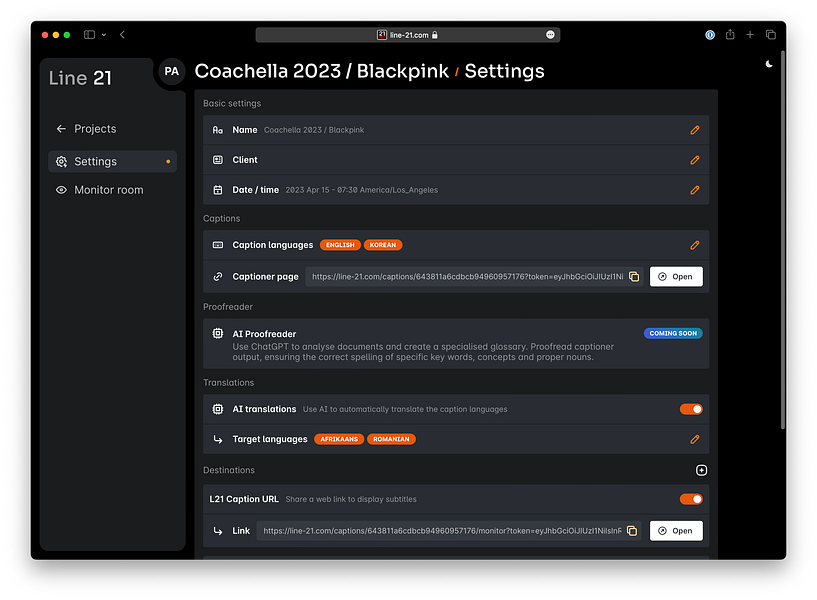Image resolution: width=817 pixels, height=600 pixels.
Task: Click the Safari share icon
Action: (730, 34)
